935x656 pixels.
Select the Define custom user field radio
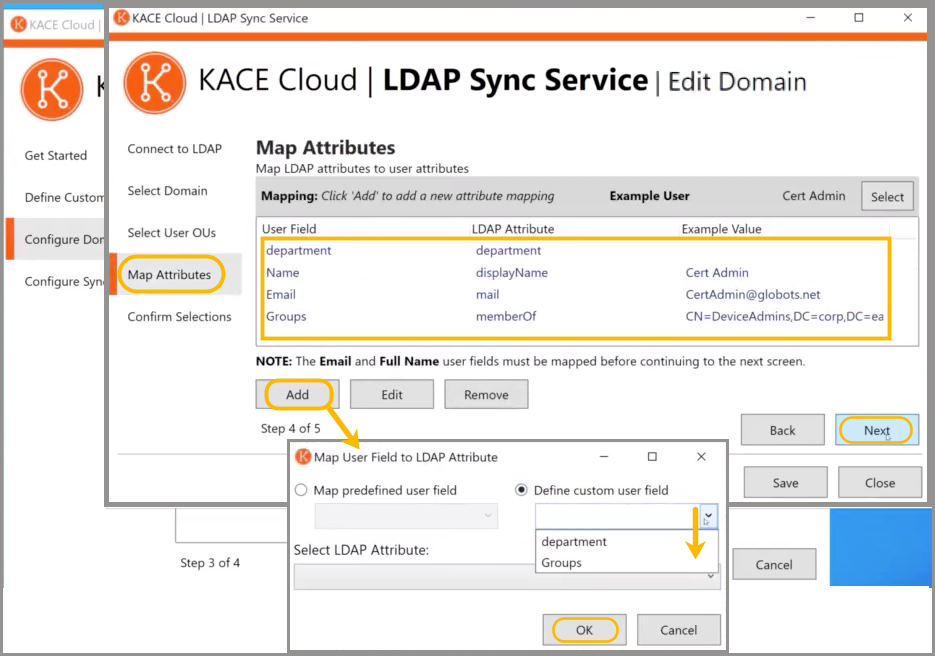tap(521, 490)
